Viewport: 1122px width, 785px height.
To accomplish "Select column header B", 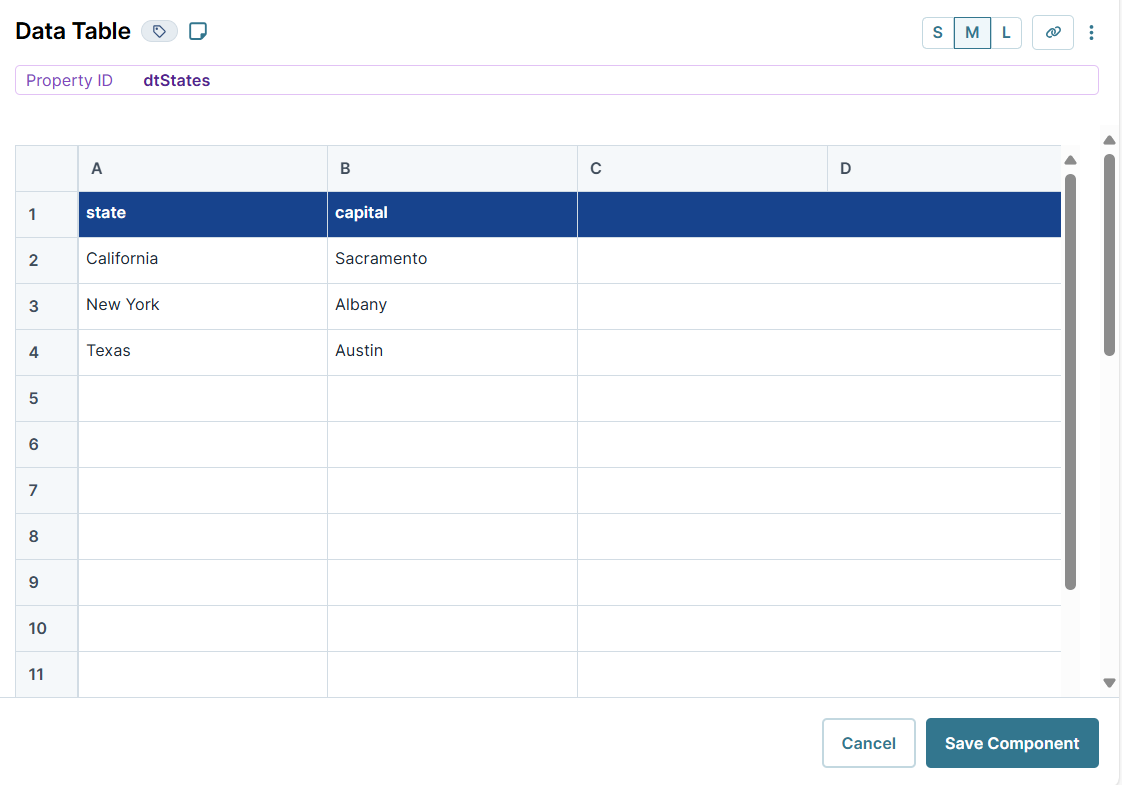I will pyautogui.click(x=452, y=169).
